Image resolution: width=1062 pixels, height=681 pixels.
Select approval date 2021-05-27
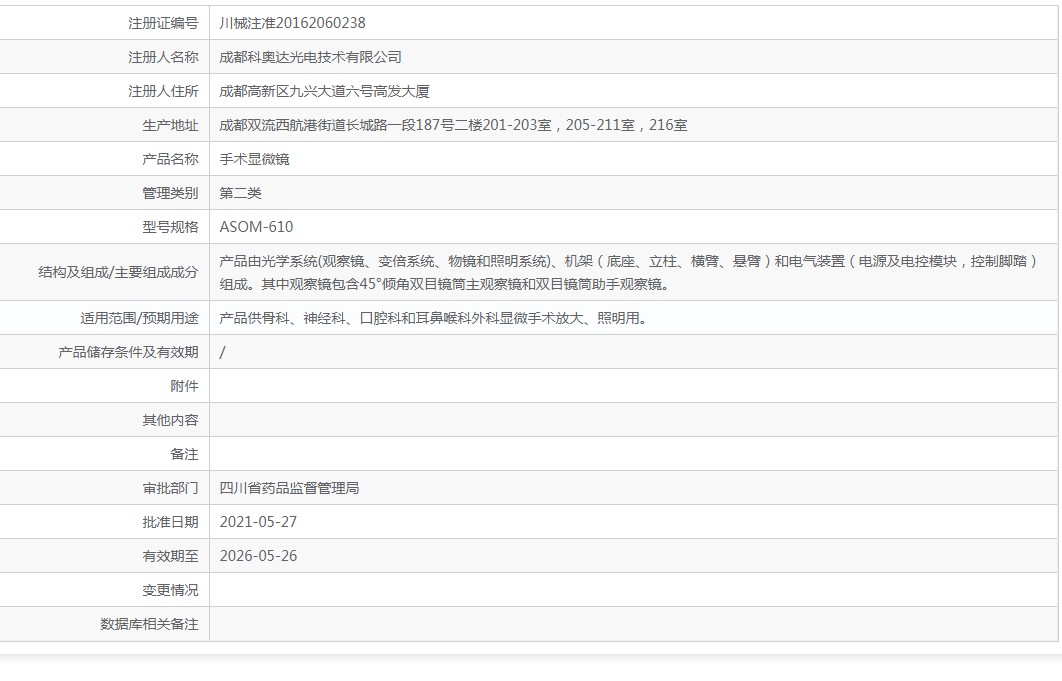pos(258,522)
